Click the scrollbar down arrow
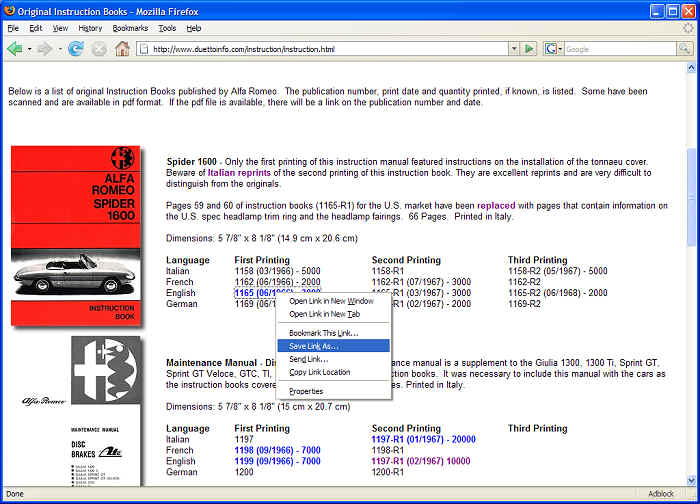This screenshot has width=700, height=504. (x=691, y=481)
